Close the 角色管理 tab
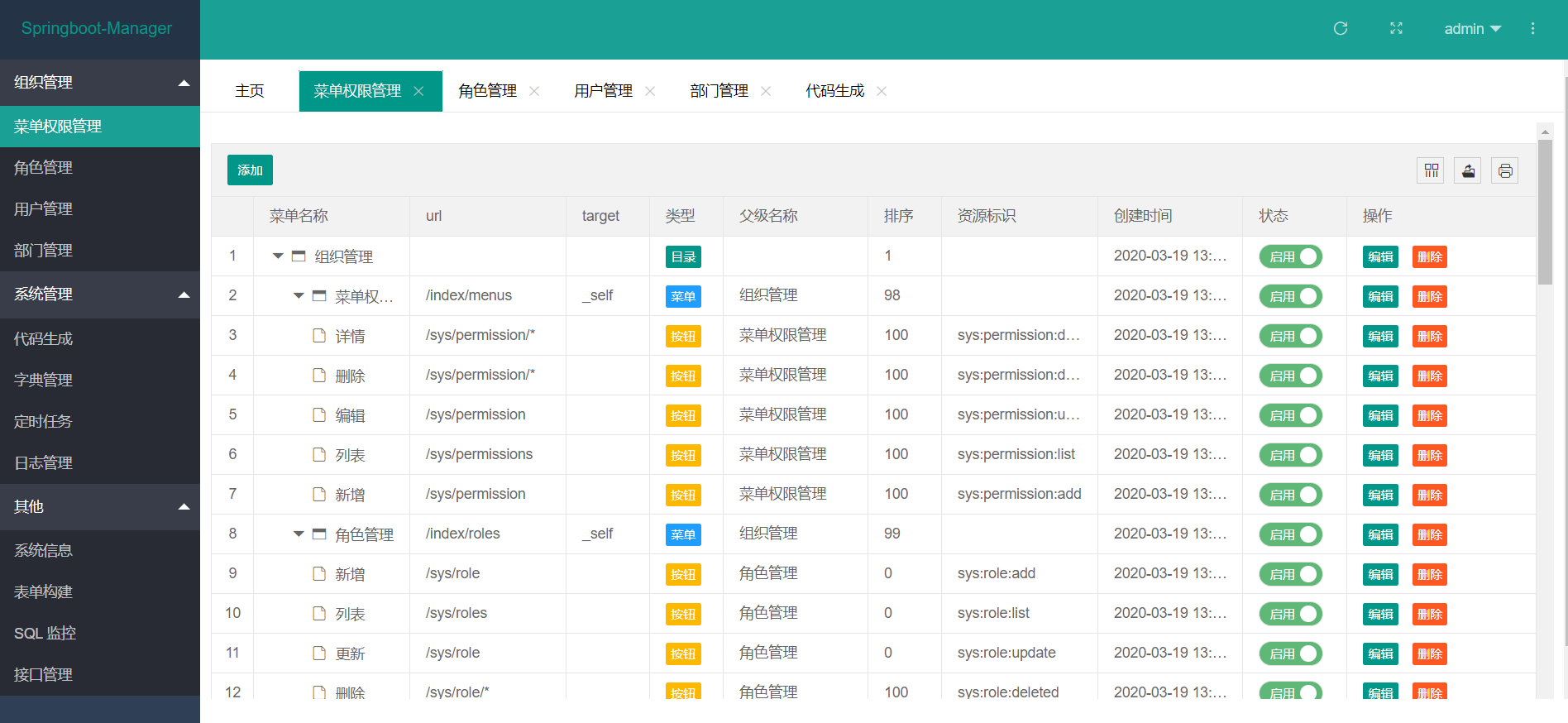The height and width of the screenshot is (723, 1568). pos(534,91)
